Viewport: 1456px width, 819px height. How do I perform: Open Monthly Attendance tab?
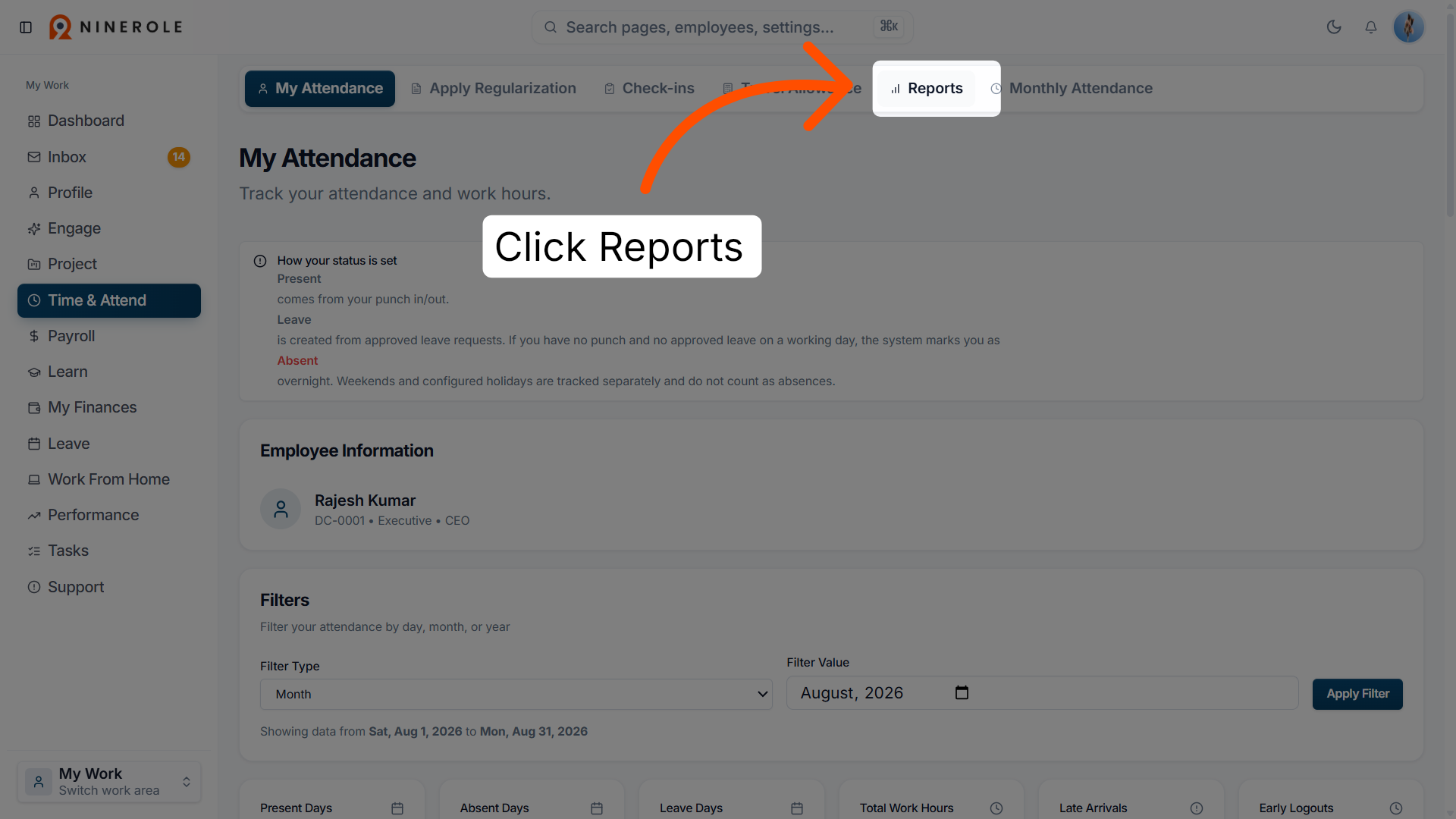click(x=1072, y=89)
